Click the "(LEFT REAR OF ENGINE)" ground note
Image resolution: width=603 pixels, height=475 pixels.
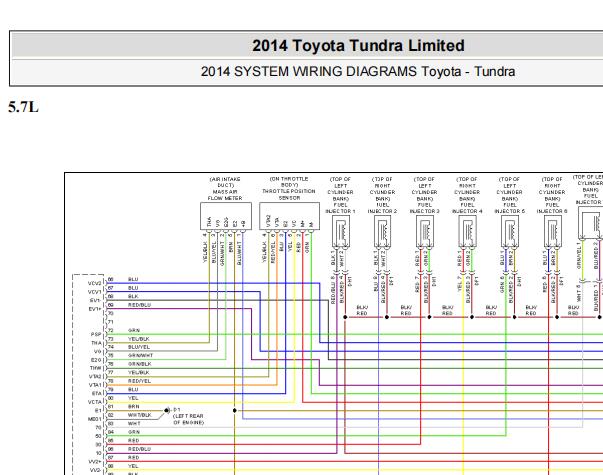pyautogui.click(x=188, y=419)
